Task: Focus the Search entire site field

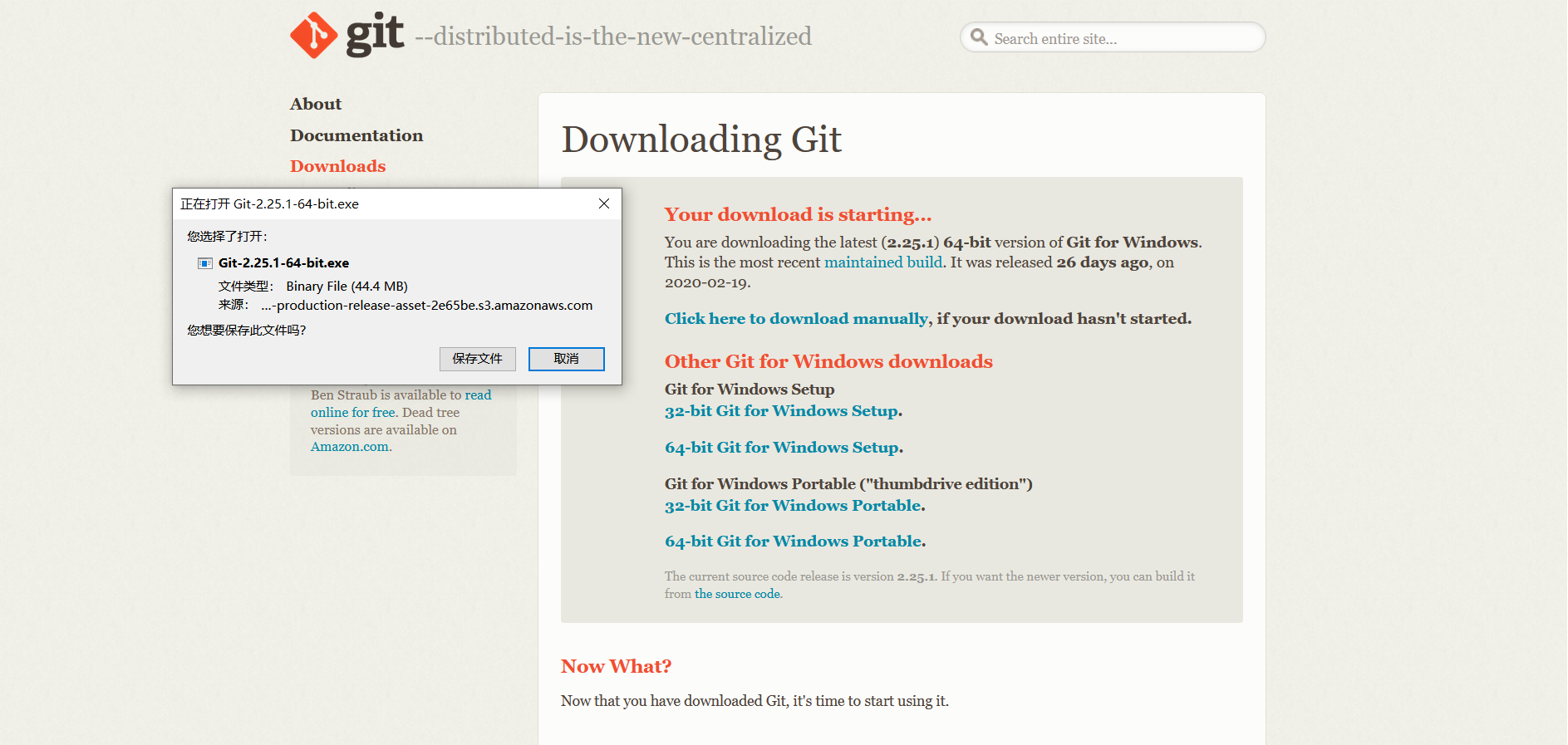Action: click(x=1113, y=37)
